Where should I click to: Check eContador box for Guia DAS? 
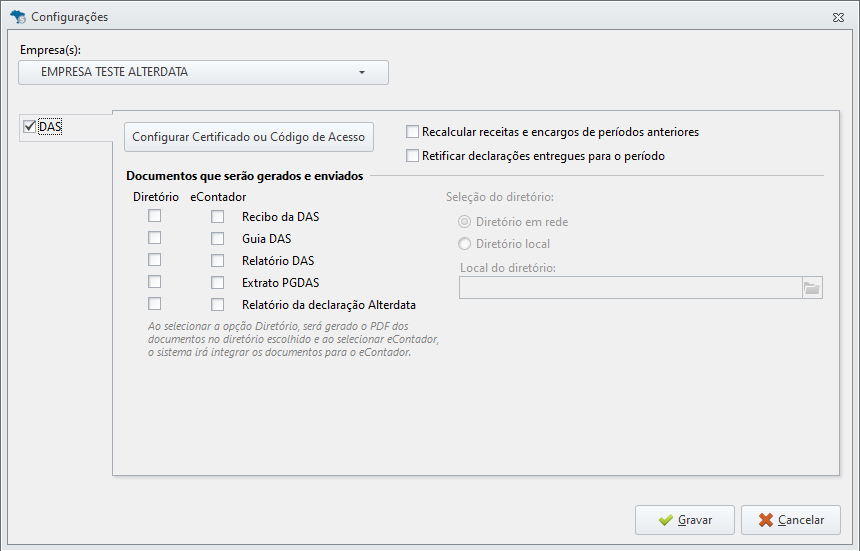(x=218, y=238)
